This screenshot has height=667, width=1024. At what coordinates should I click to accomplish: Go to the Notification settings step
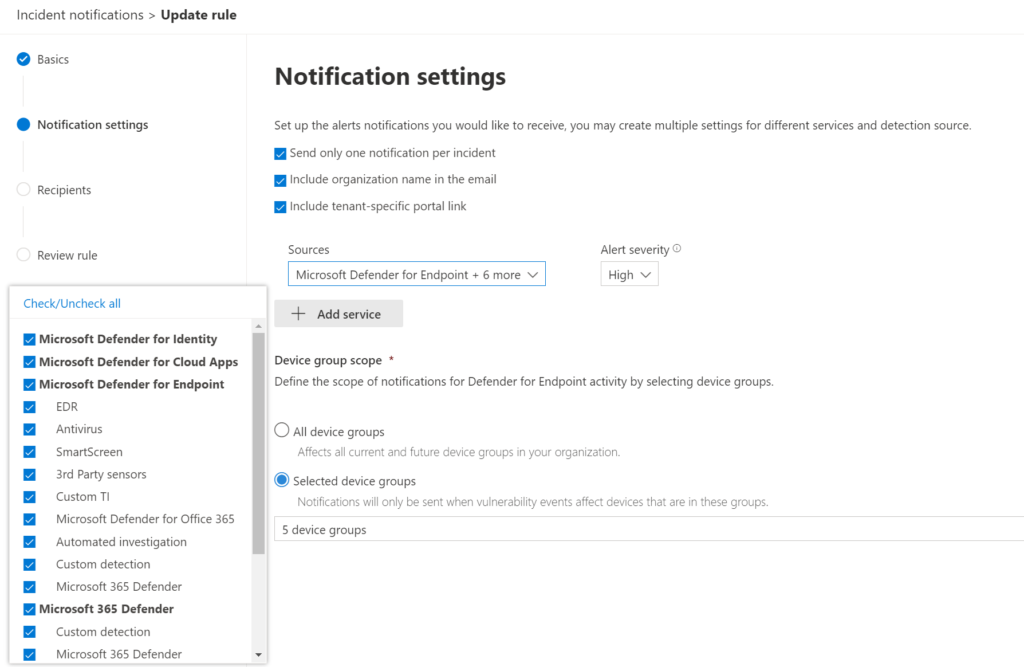click(93, 125)
